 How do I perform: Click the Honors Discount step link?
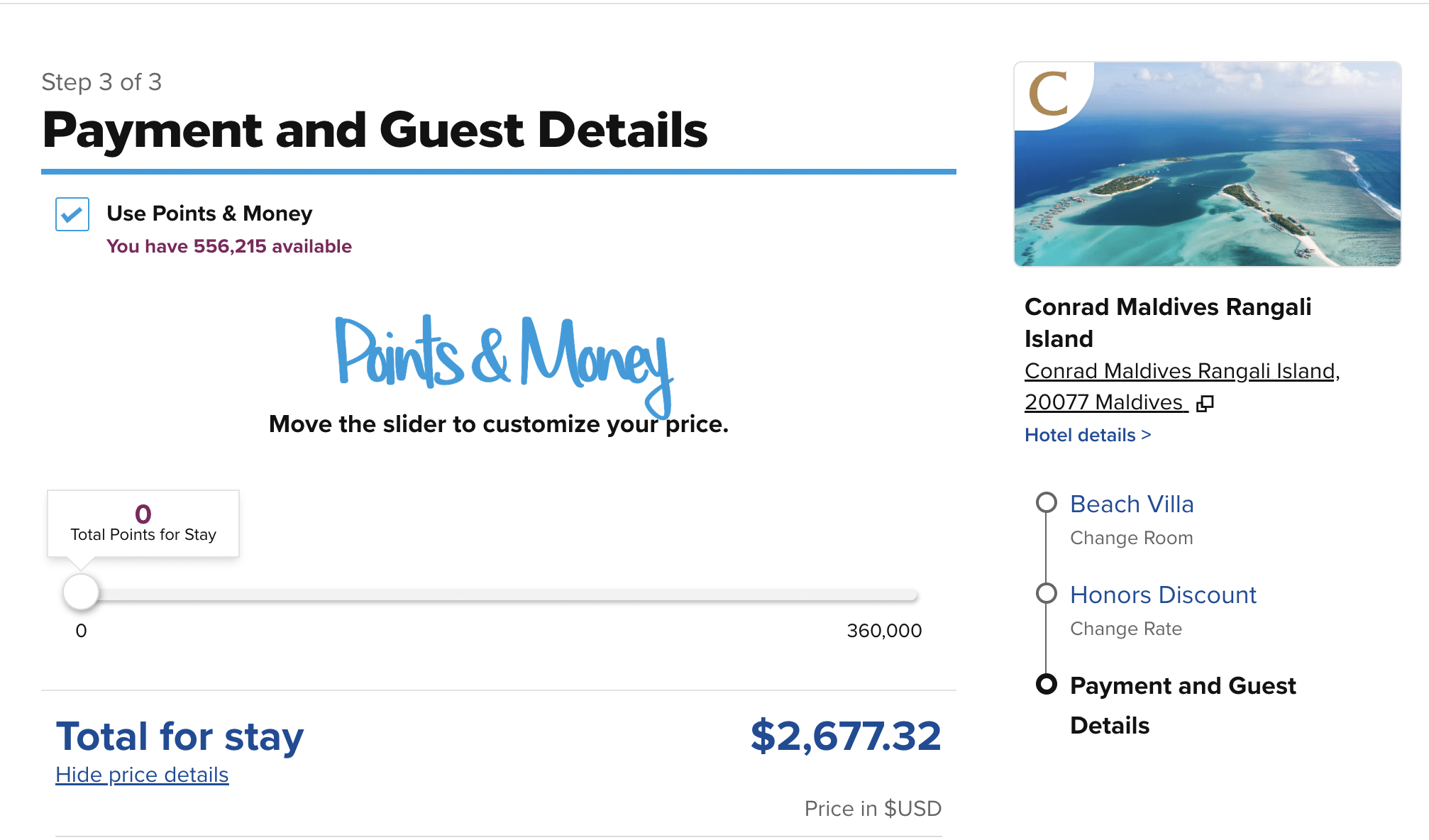1163,595
